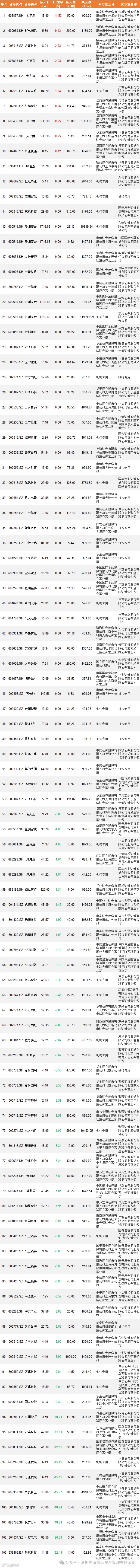Select stock name 宁德时代

[31, 543]
